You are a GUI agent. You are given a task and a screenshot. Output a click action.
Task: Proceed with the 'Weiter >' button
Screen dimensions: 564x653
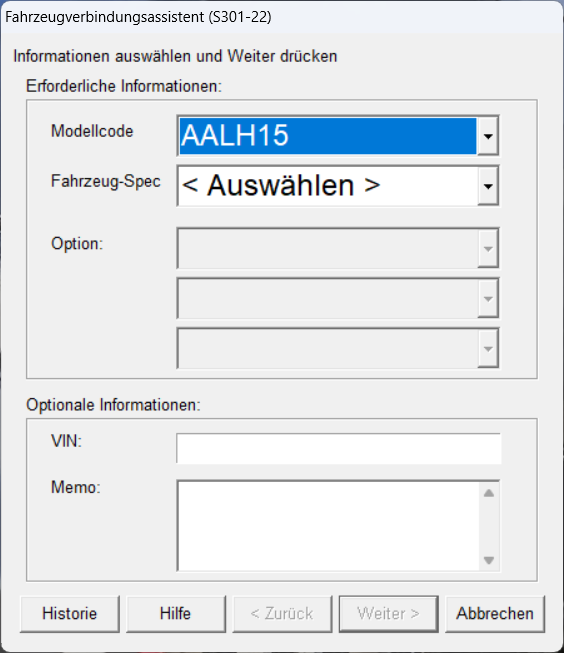tap(389, 614)
